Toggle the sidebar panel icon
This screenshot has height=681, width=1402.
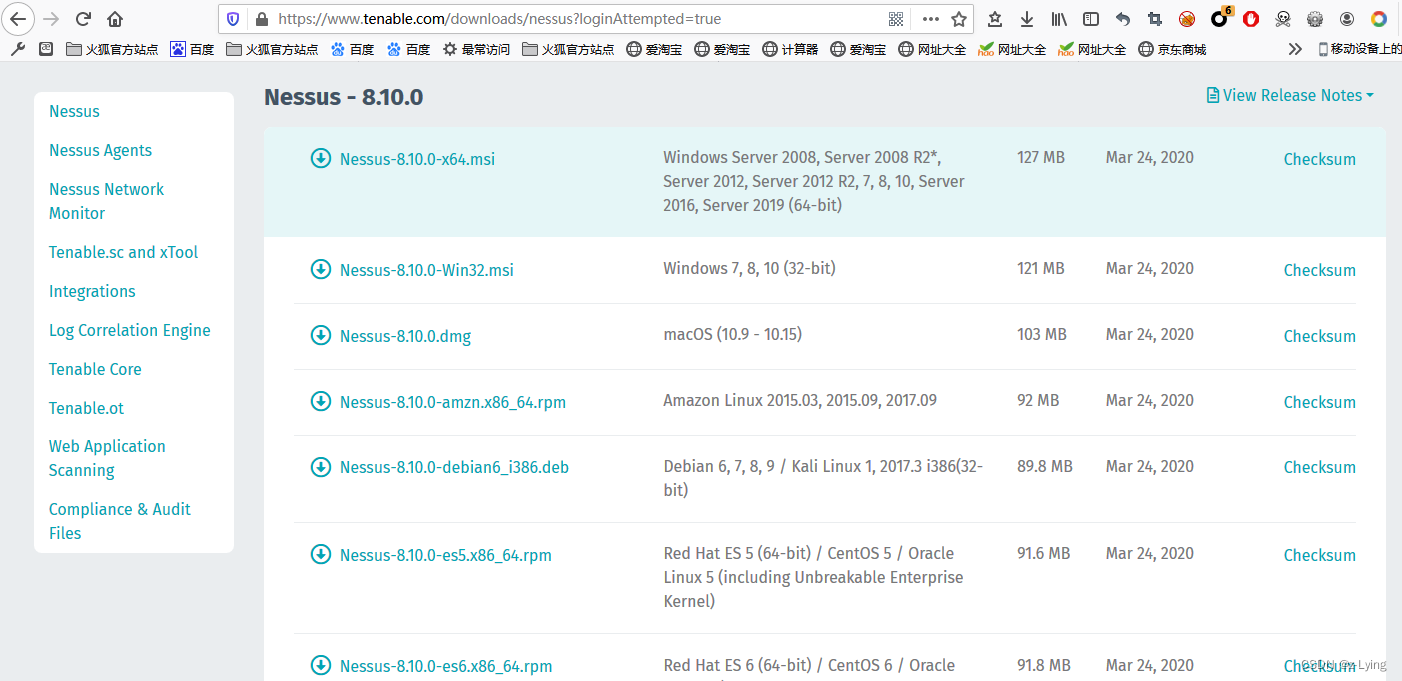click(1091, 19)
